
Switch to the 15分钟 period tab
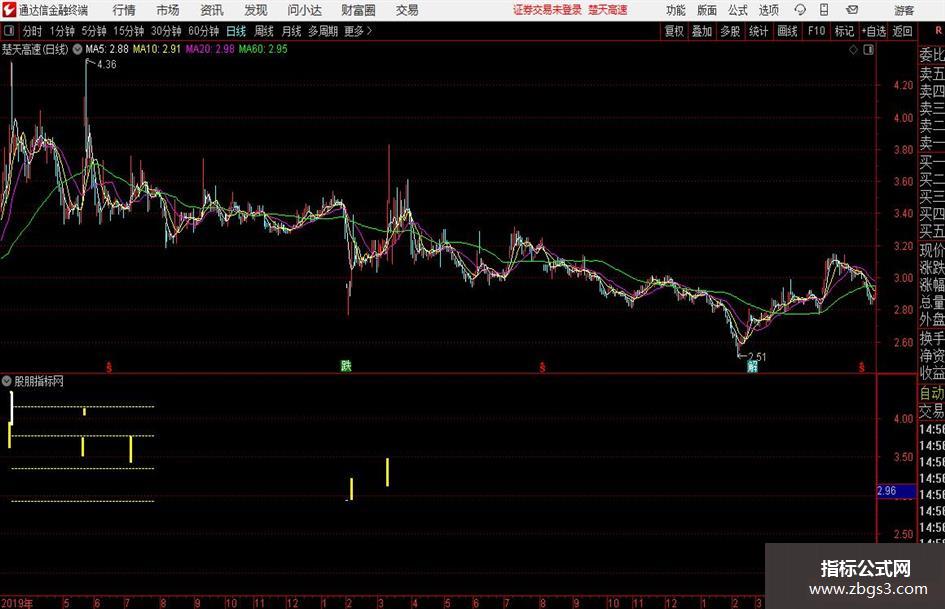pyautogui.click(x=129, y=31)
